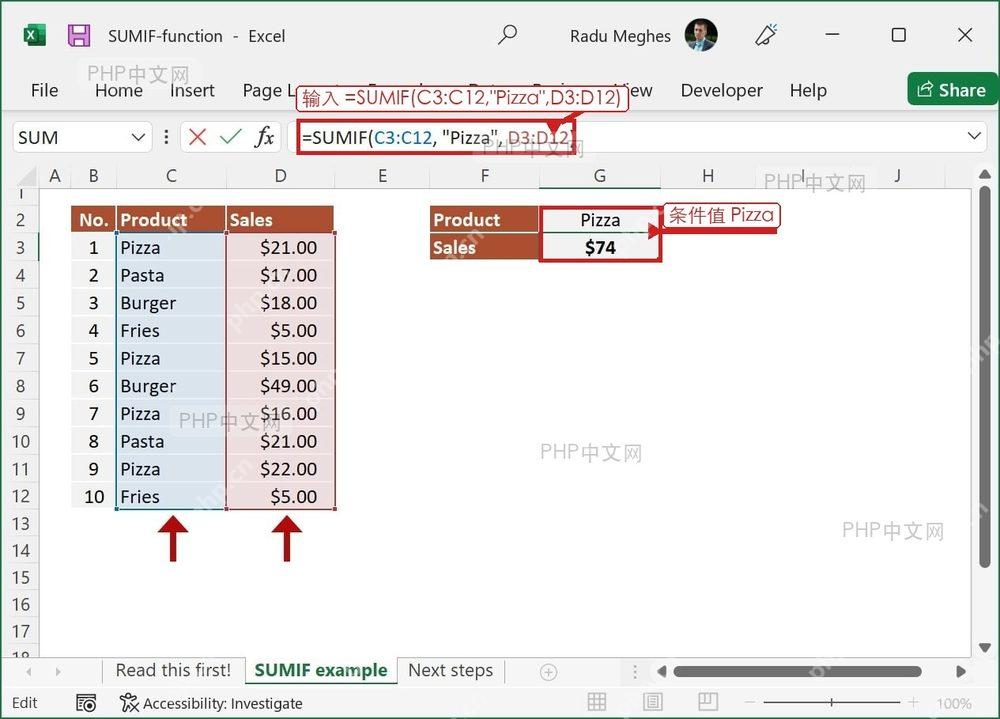Select column D header

281,176
